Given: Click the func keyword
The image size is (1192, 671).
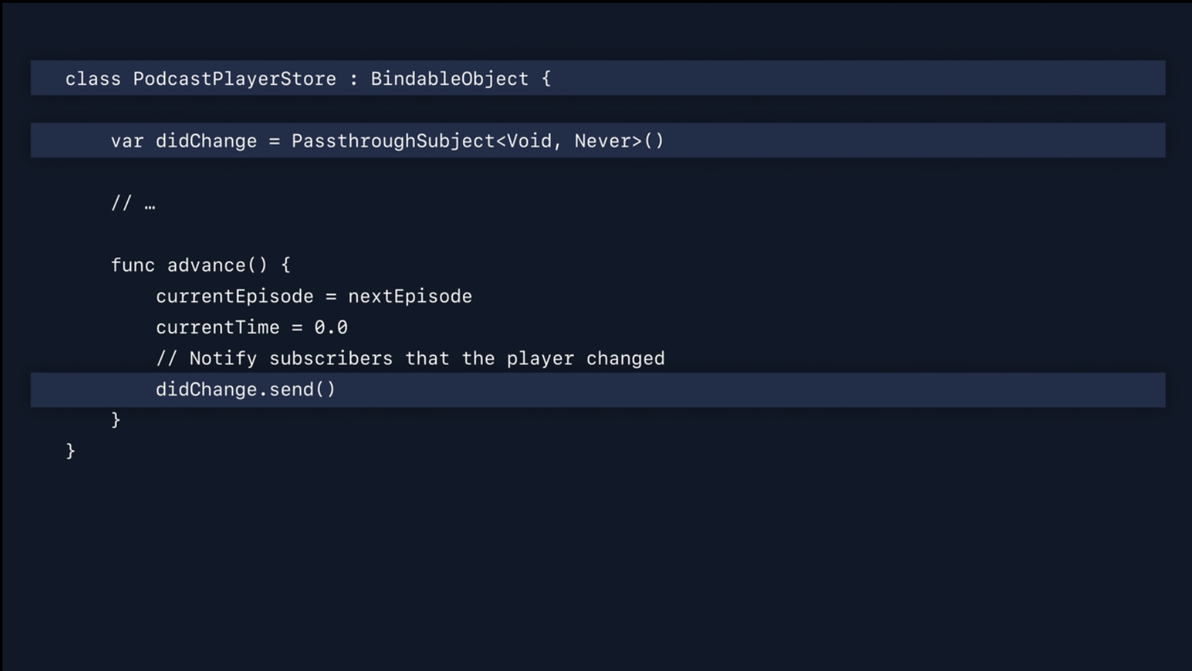Looking at the screenshot, I should pos(133,265).
